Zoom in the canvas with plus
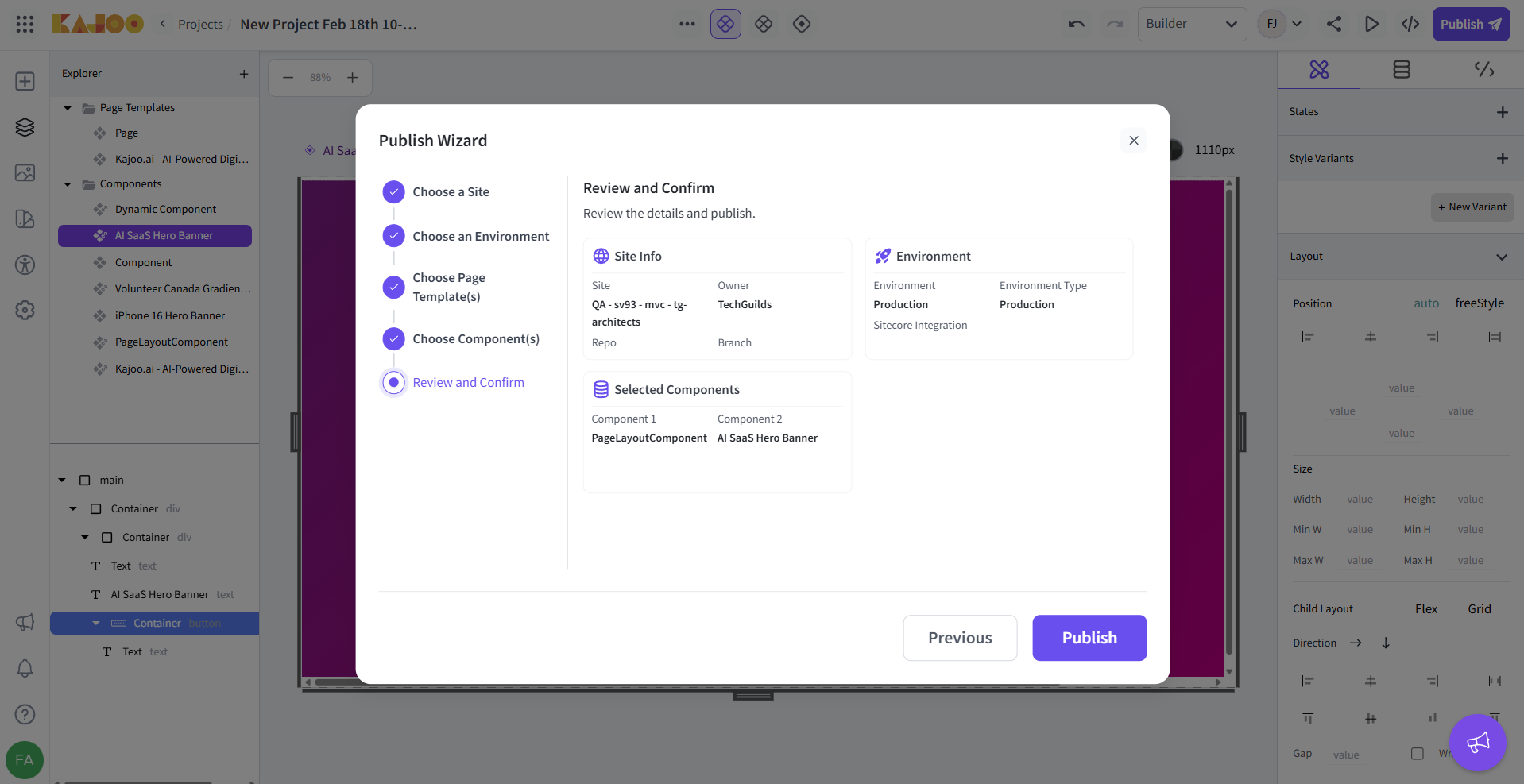The image size is (1524, 784). pyautogui.click(x=353, y=77)
